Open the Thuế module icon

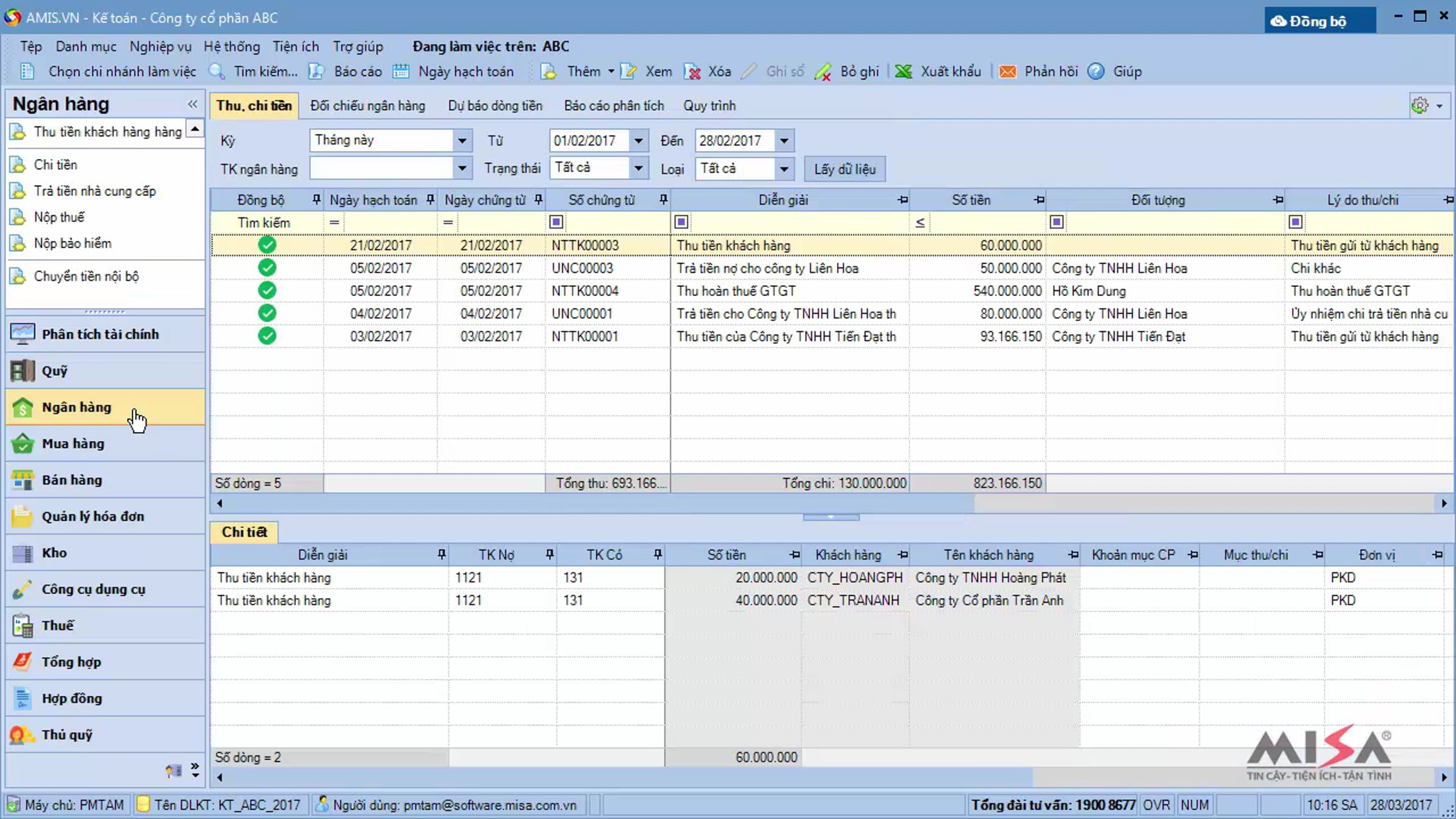(x=22, y=625)
